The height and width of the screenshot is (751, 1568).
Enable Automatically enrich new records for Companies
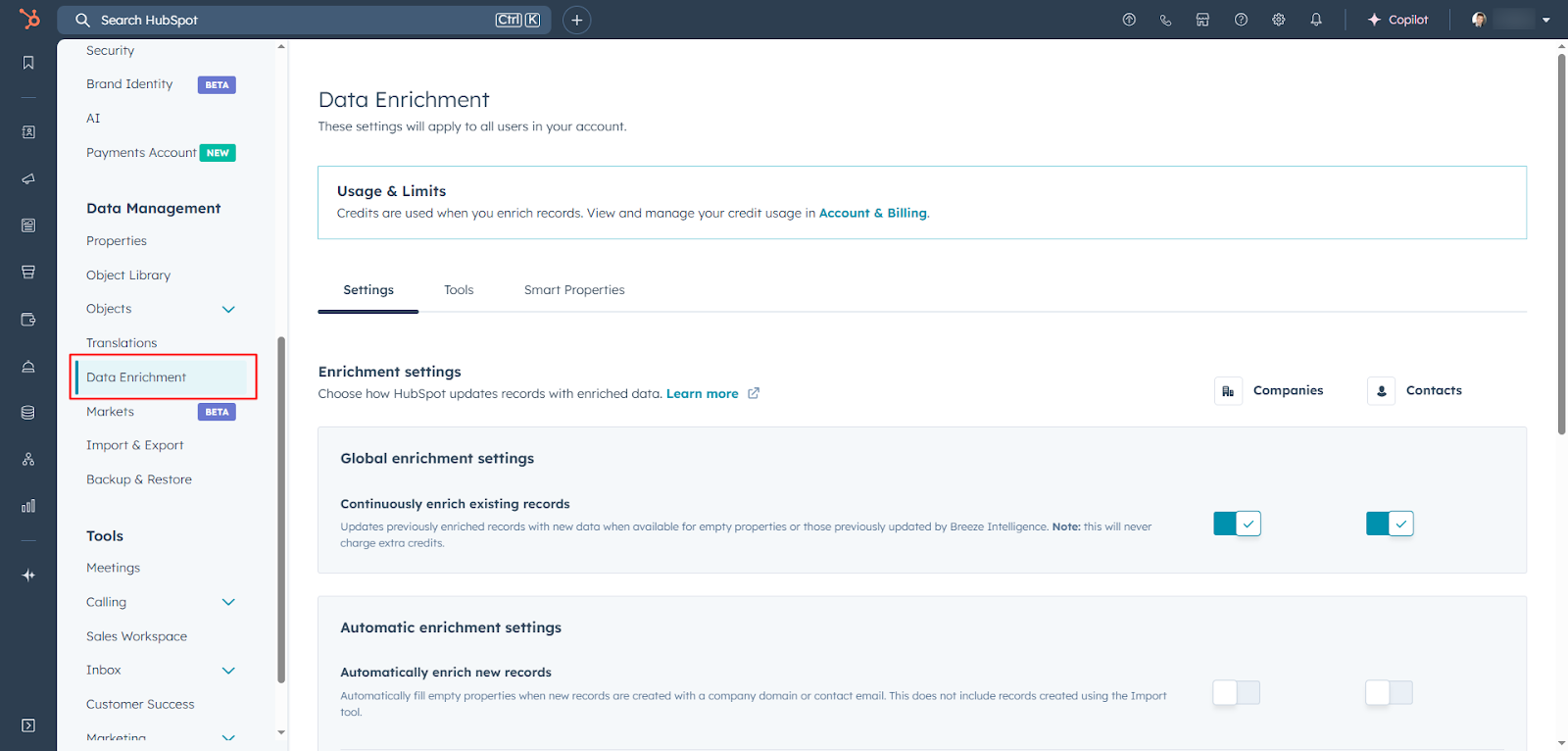[x=1237, y=693]
